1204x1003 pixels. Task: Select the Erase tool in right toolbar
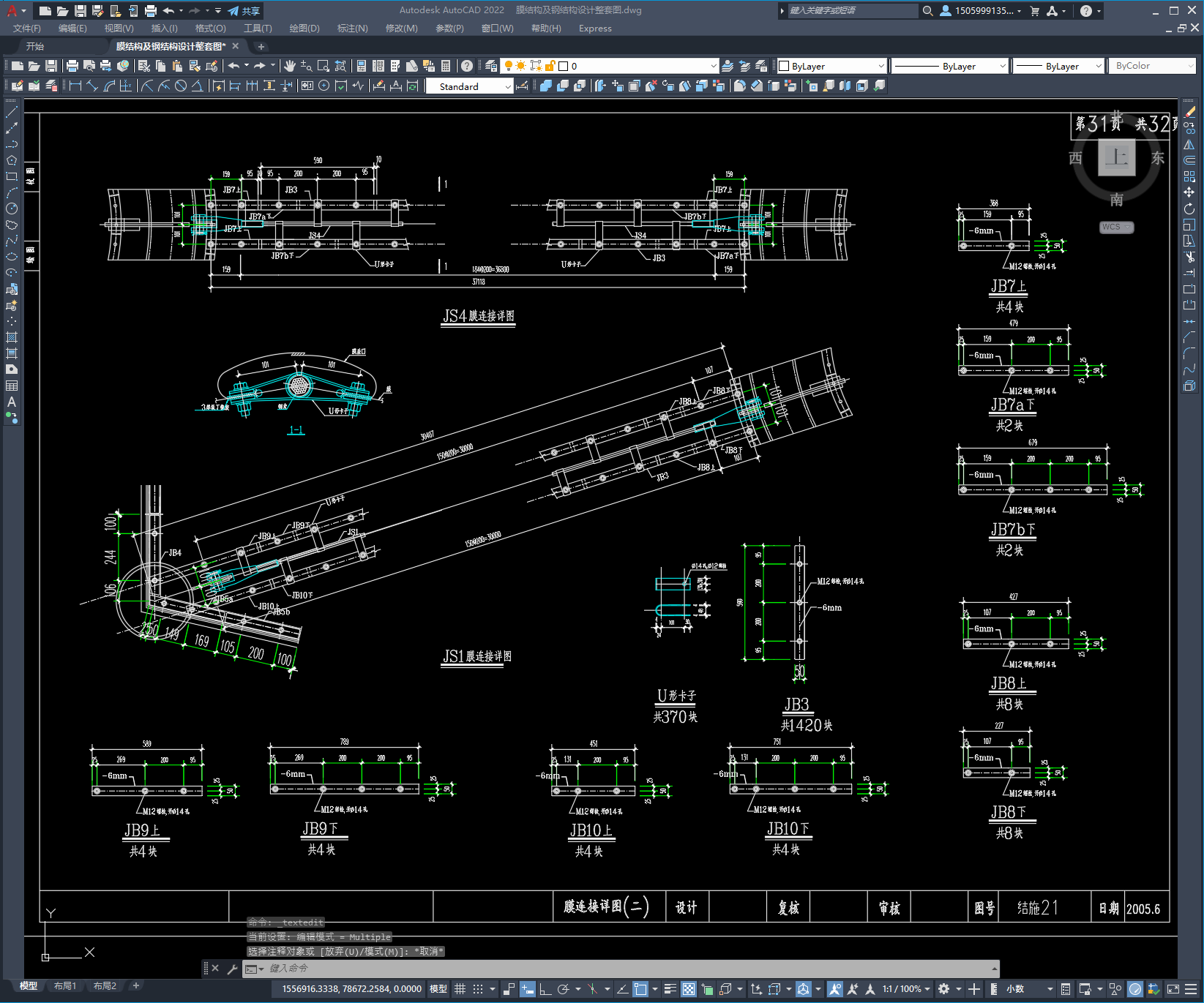click(x=1189, y=112)
